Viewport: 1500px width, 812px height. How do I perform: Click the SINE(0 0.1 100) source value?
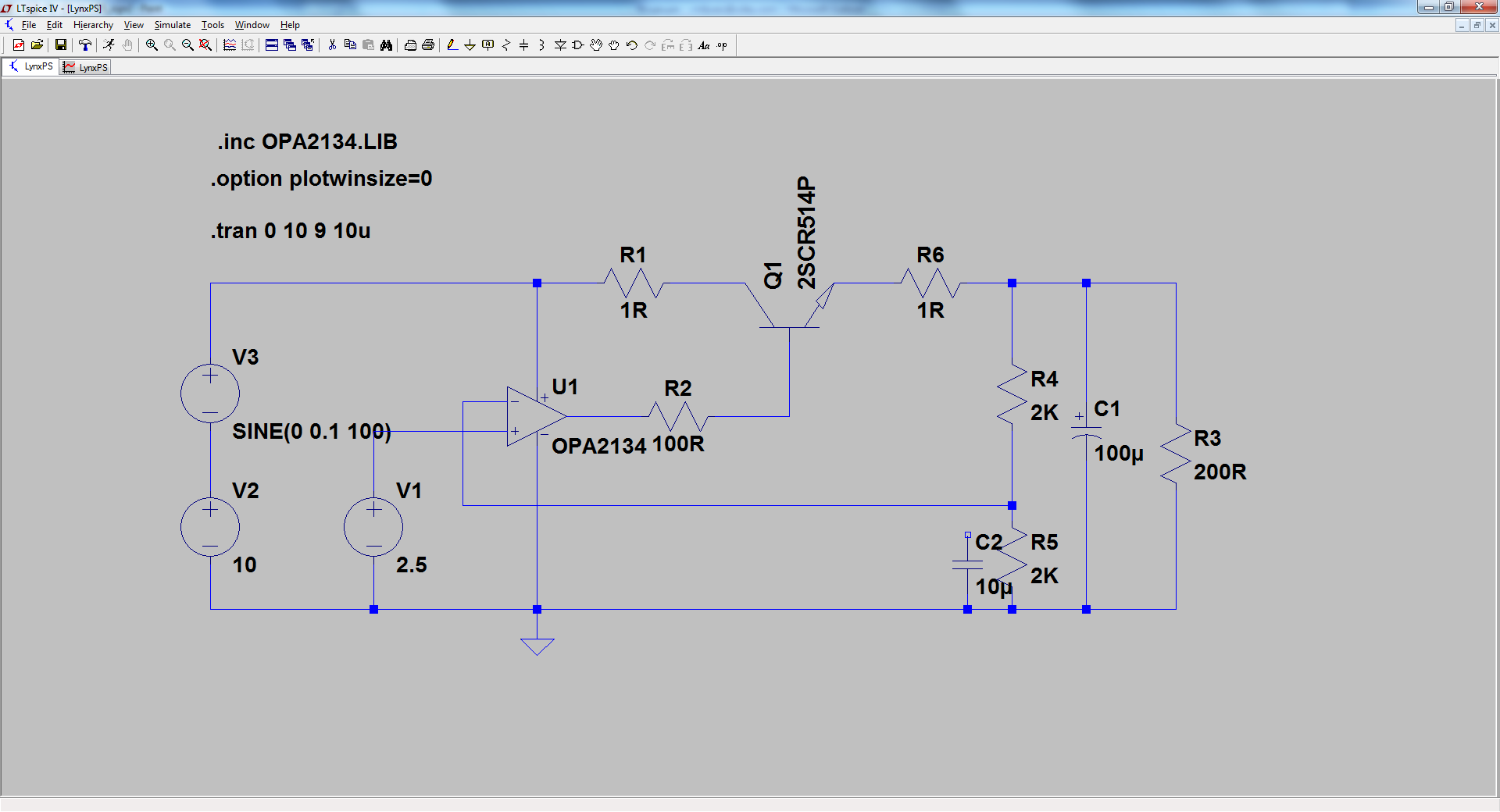pyautogui.click(x=312, y=432)
